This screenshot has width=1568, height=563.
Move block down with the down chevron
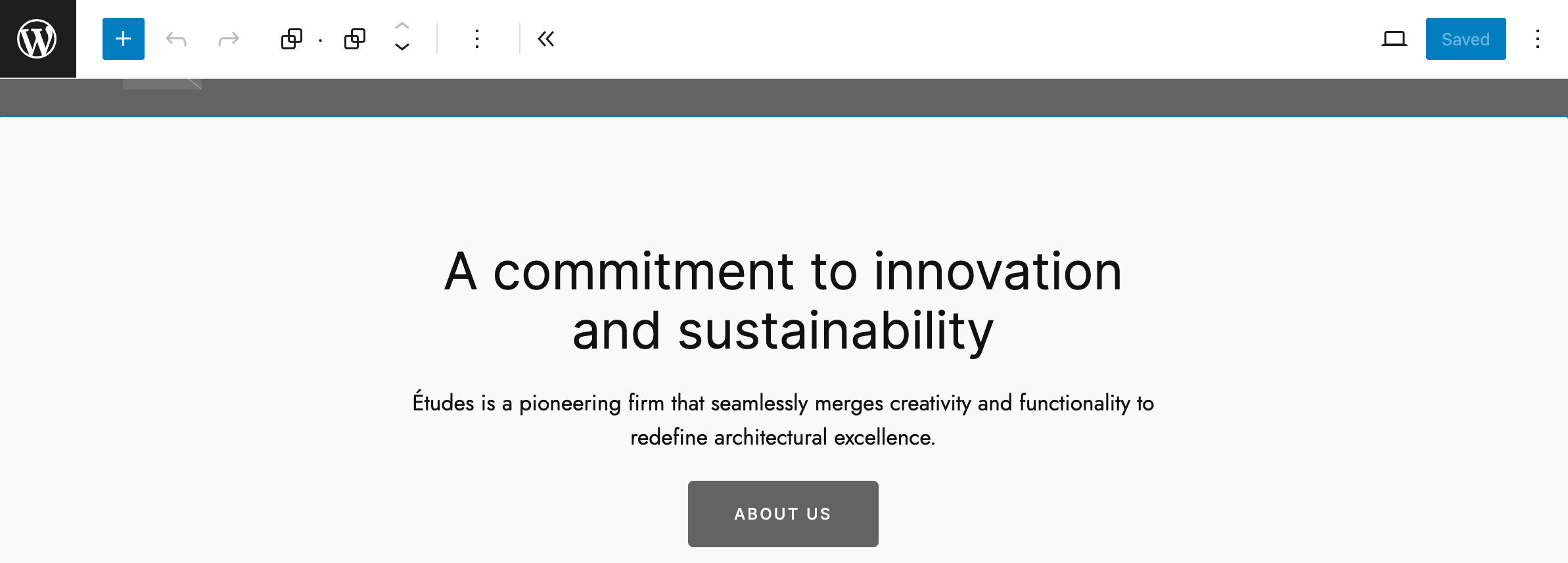pos(402,47)
